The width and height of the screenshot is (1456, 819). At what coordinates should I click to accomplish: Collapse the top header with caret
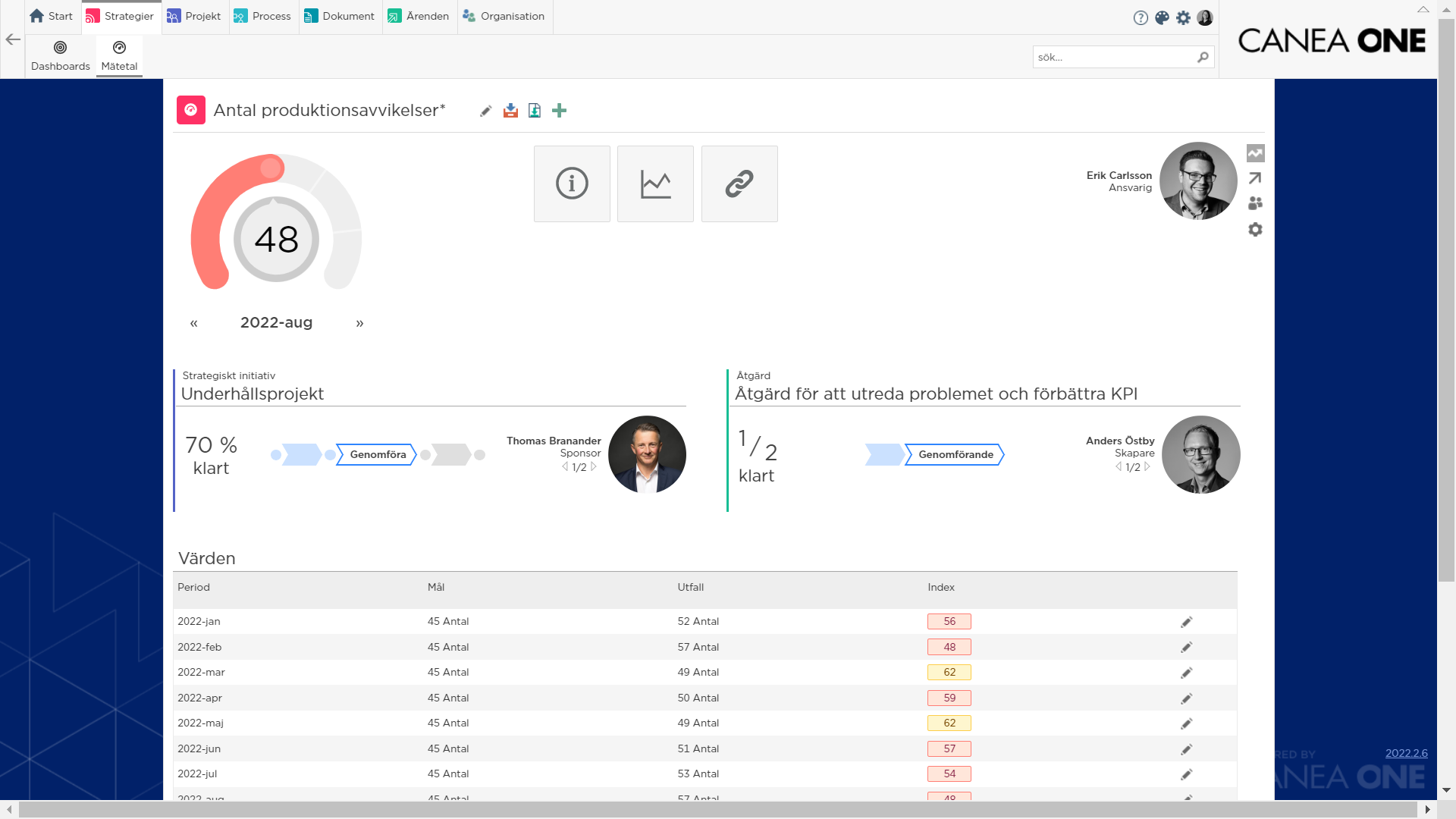pos(1423,10)
